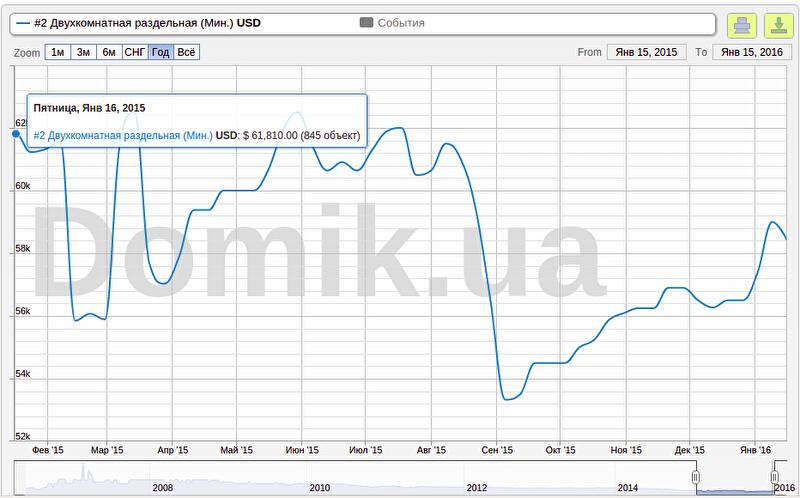Click the Май '15 axis label

pyautogui.click(x=237, y=450)
